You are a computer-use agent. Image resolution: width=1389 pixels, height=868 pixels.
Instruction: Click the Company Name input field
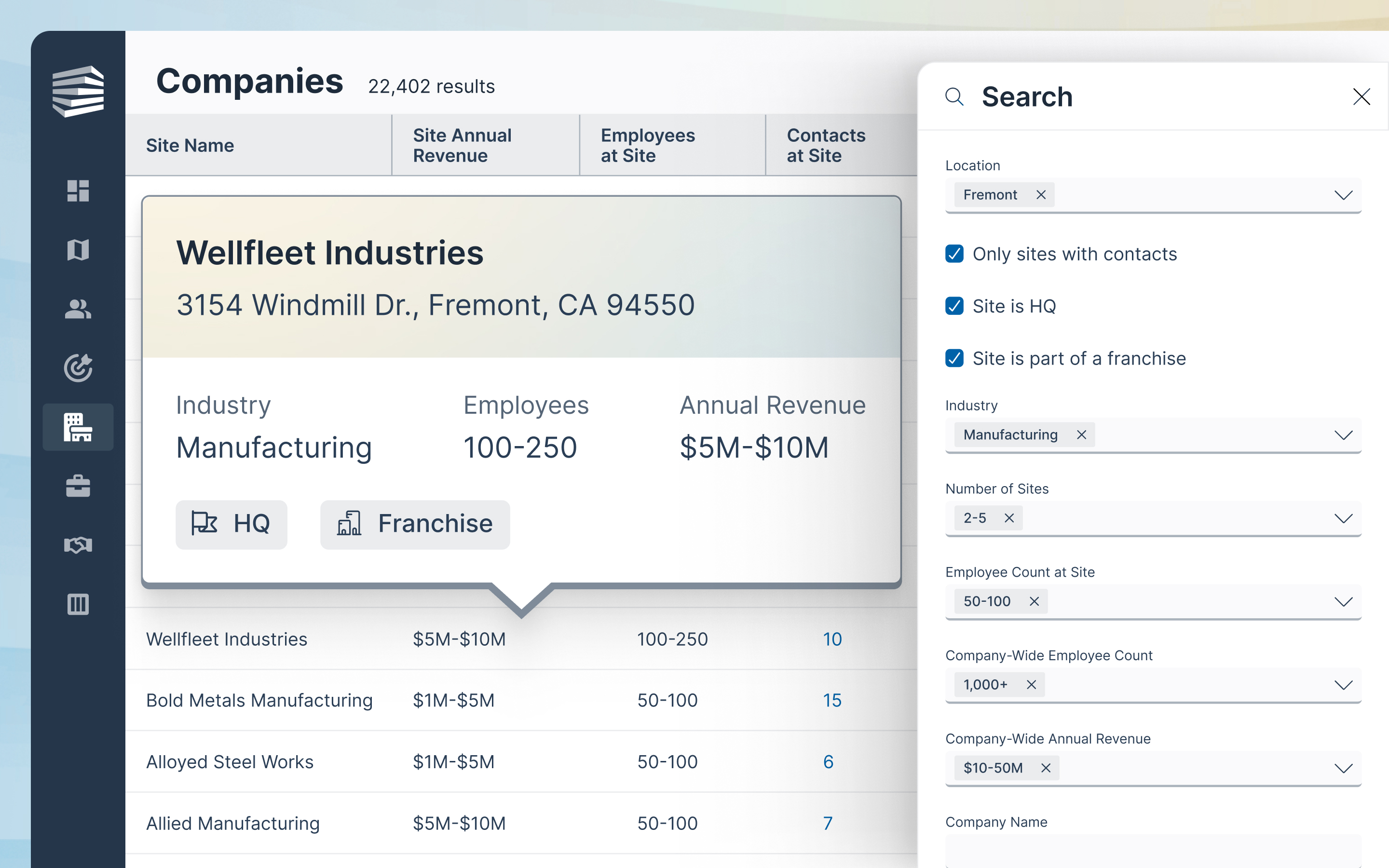point(1153,851)
